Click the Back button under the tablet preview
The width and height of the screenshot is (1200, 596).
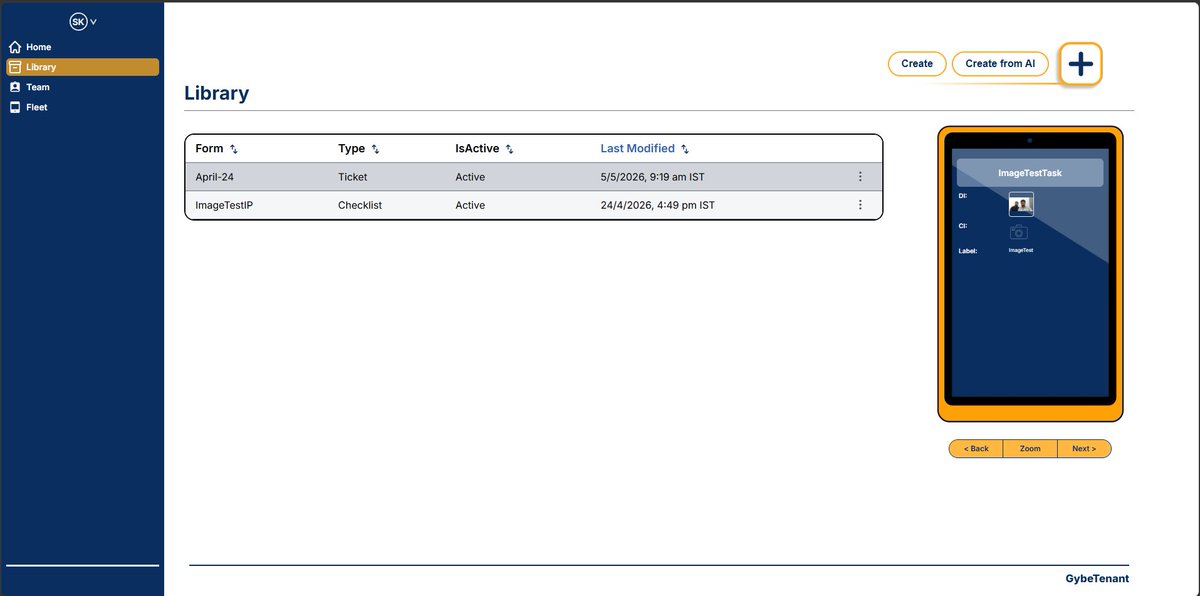(976, 449)
